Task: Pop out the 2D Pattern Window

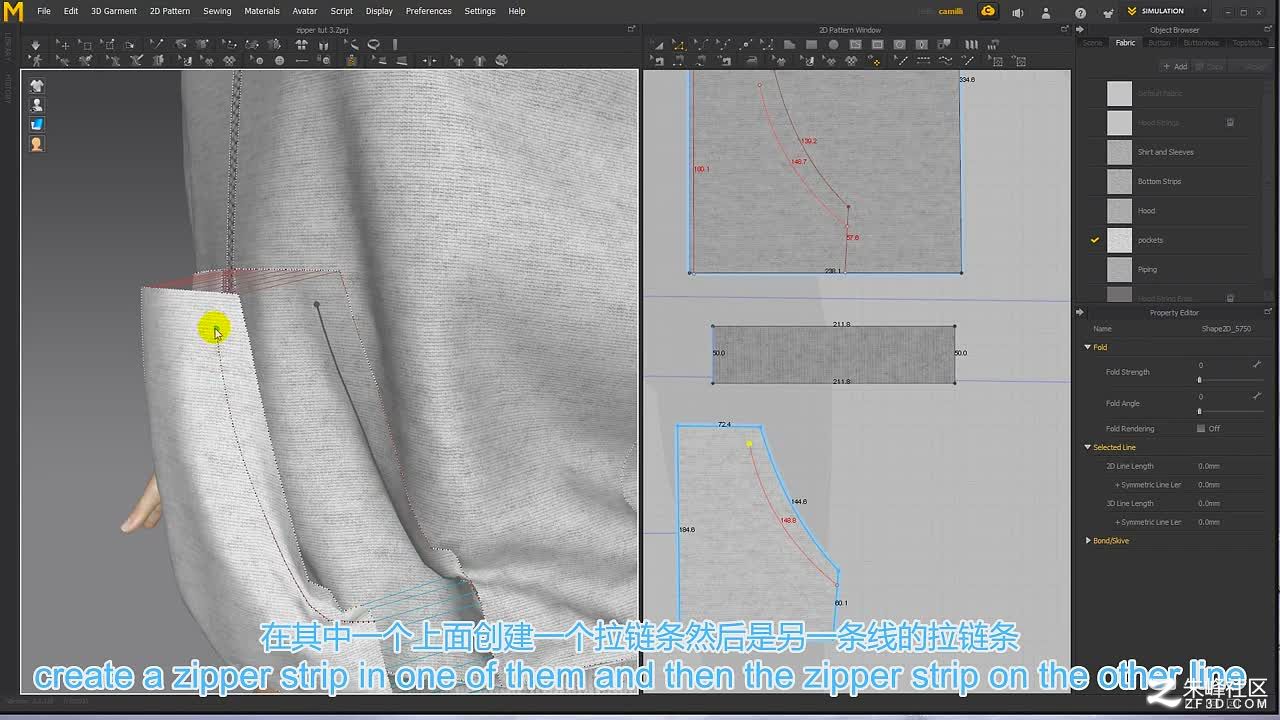Action: [x=1065, y=30]
